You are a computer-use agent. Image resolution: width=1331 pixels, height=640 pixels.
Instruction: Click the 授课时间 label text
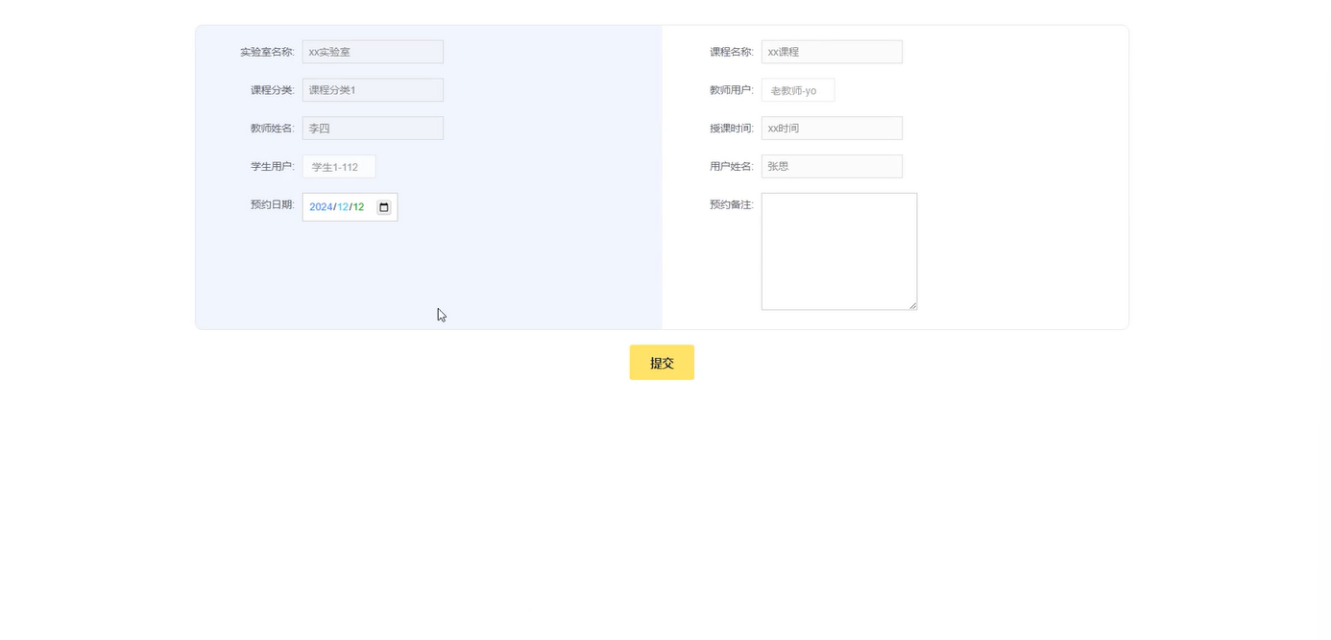[731, 128]
